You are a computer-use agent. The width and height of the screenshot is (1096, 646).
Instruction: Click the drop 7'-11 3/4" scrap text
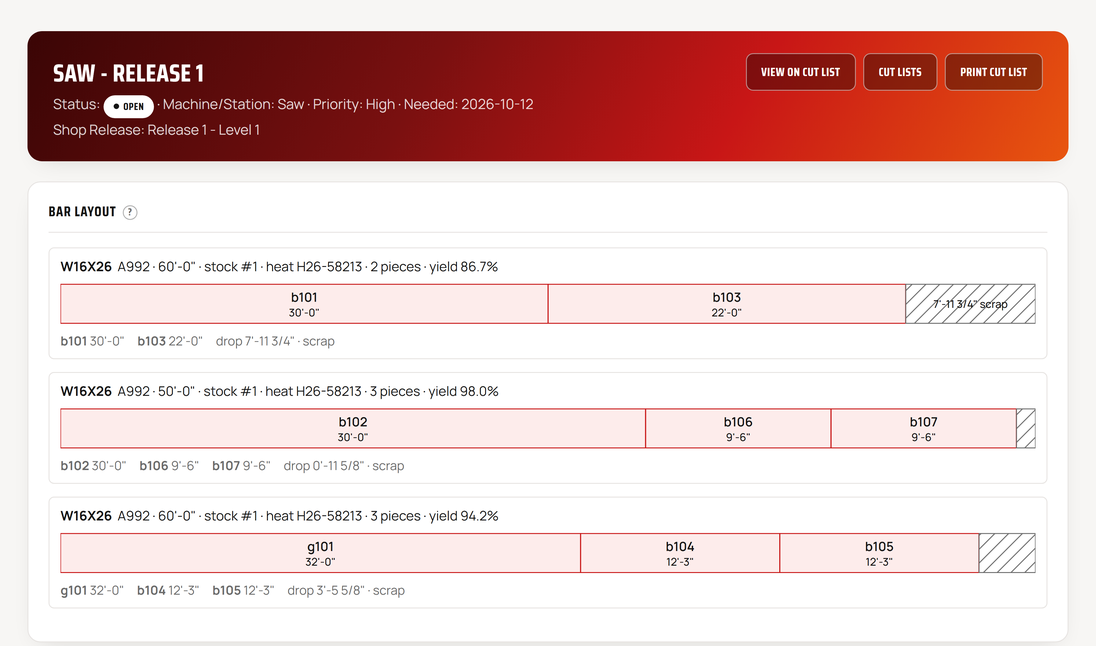pos(275,341)
